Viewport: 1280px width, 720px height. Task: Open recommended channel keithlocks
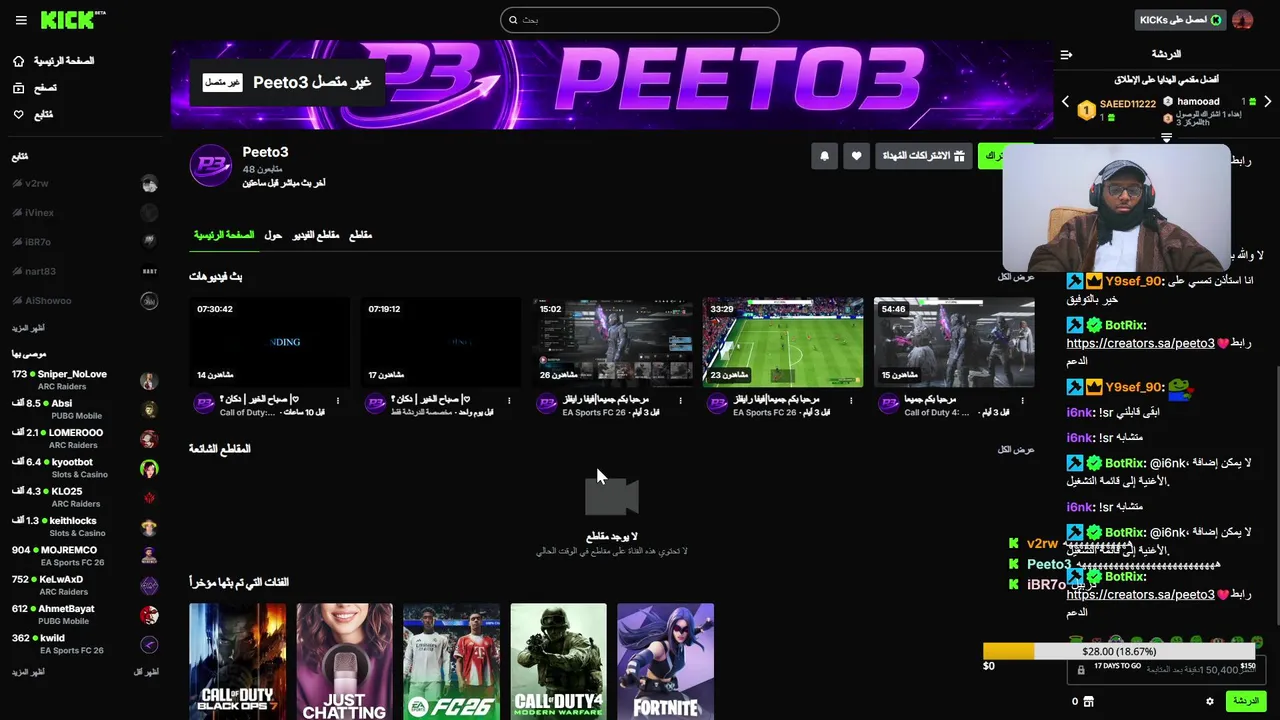pyautogui.click(x=85, y=527)
